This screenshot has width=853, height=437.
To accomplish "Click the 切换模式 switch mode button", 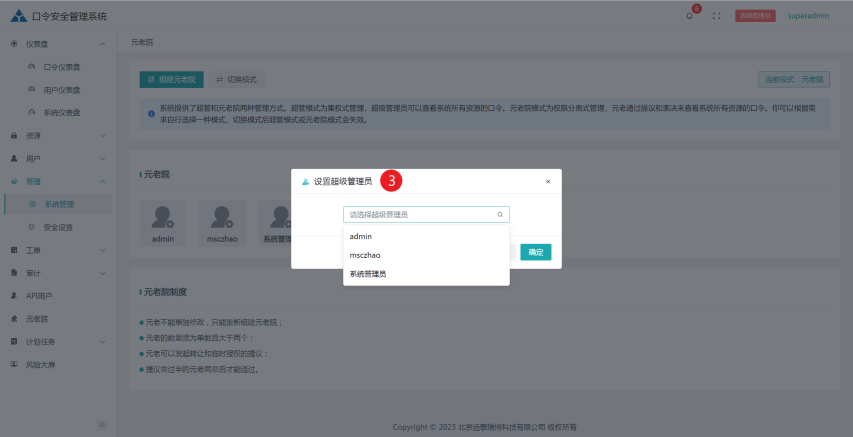I will click(x=236, y=78).
